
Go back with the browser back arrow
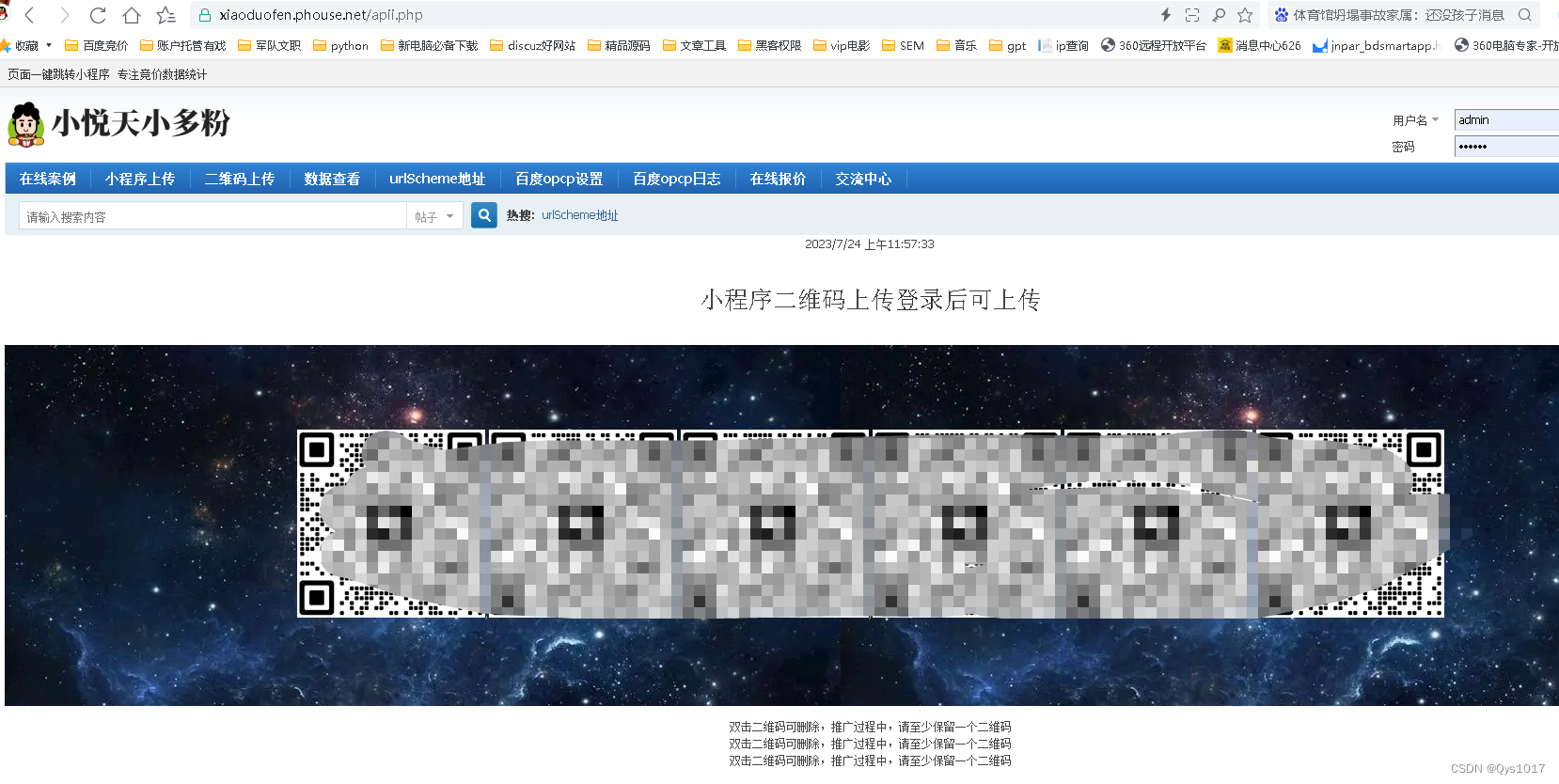coord(30,15)
